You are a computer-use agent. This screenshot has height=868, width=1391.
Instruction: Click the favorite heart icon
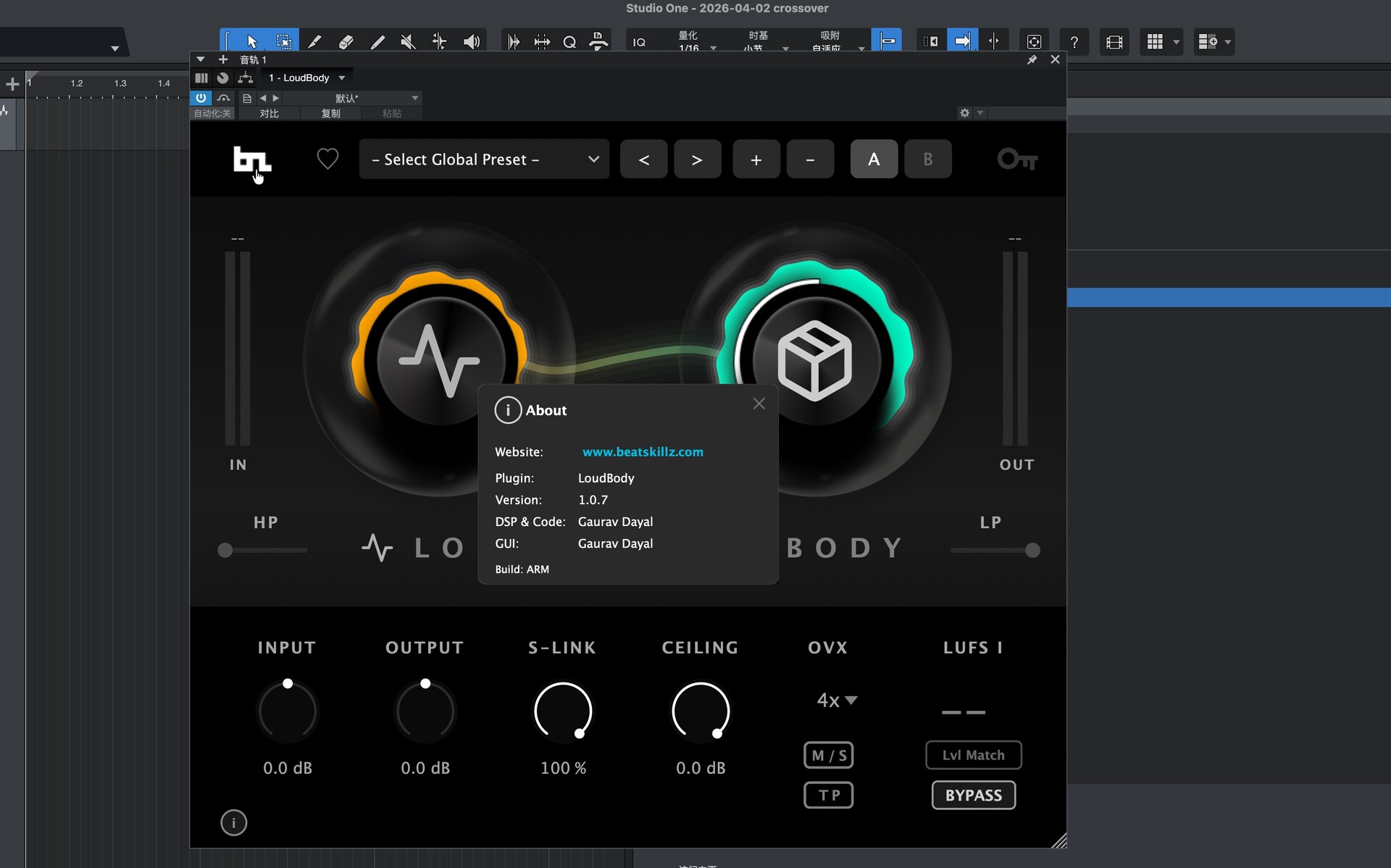point(327,159)
